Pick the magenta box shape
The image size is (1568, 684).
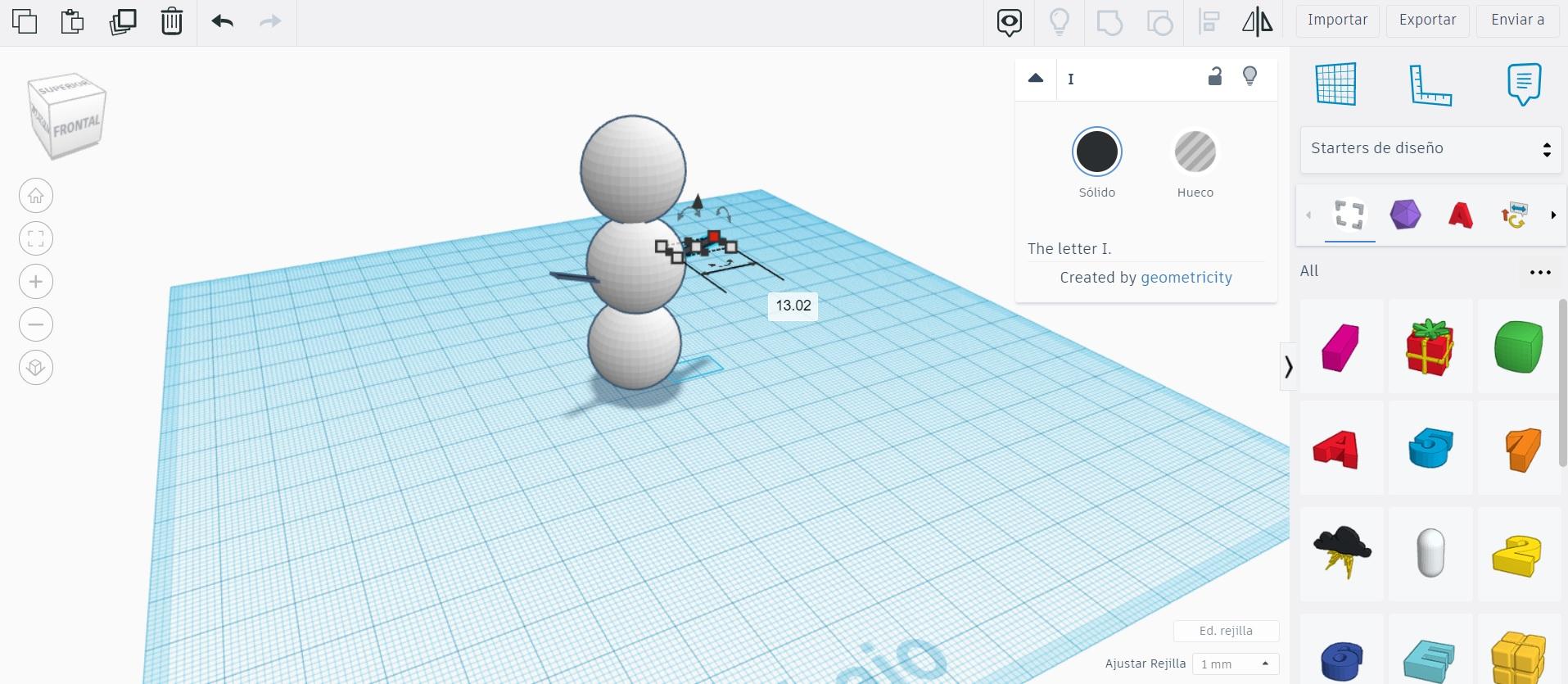1341,347
